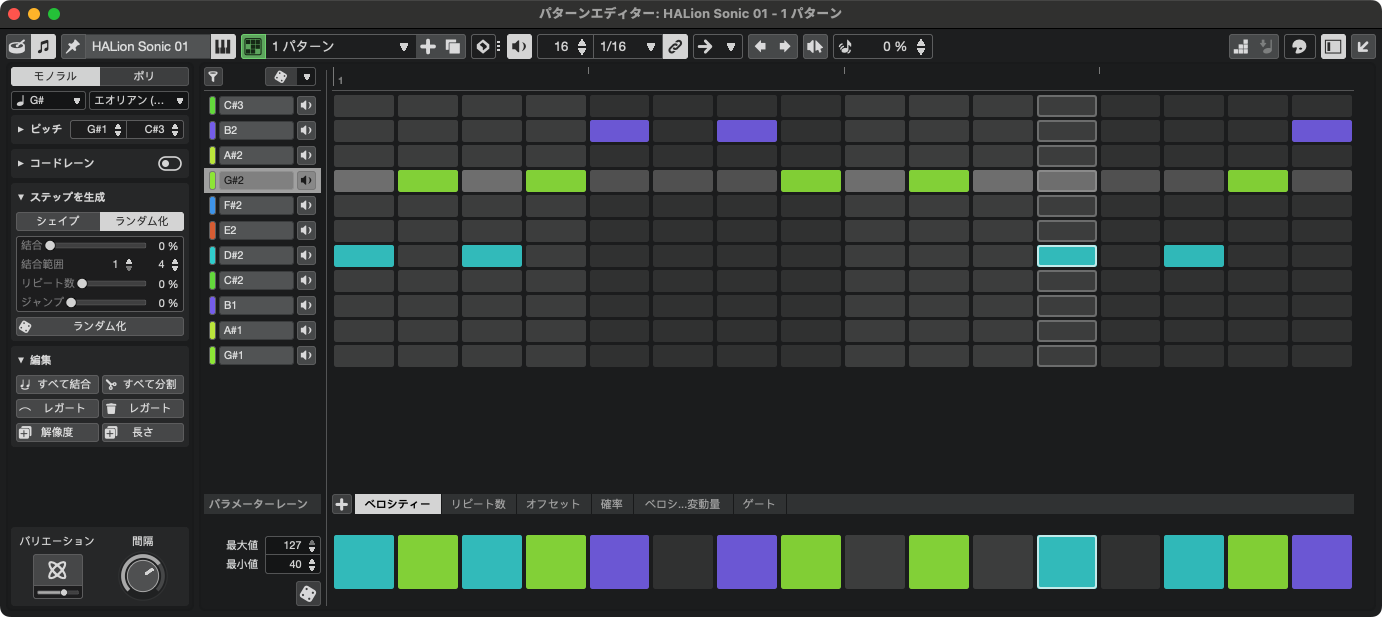Mute the G#2 lane speaker button
This screenshot has height=617, width=1382.
(x=306, y=181)
